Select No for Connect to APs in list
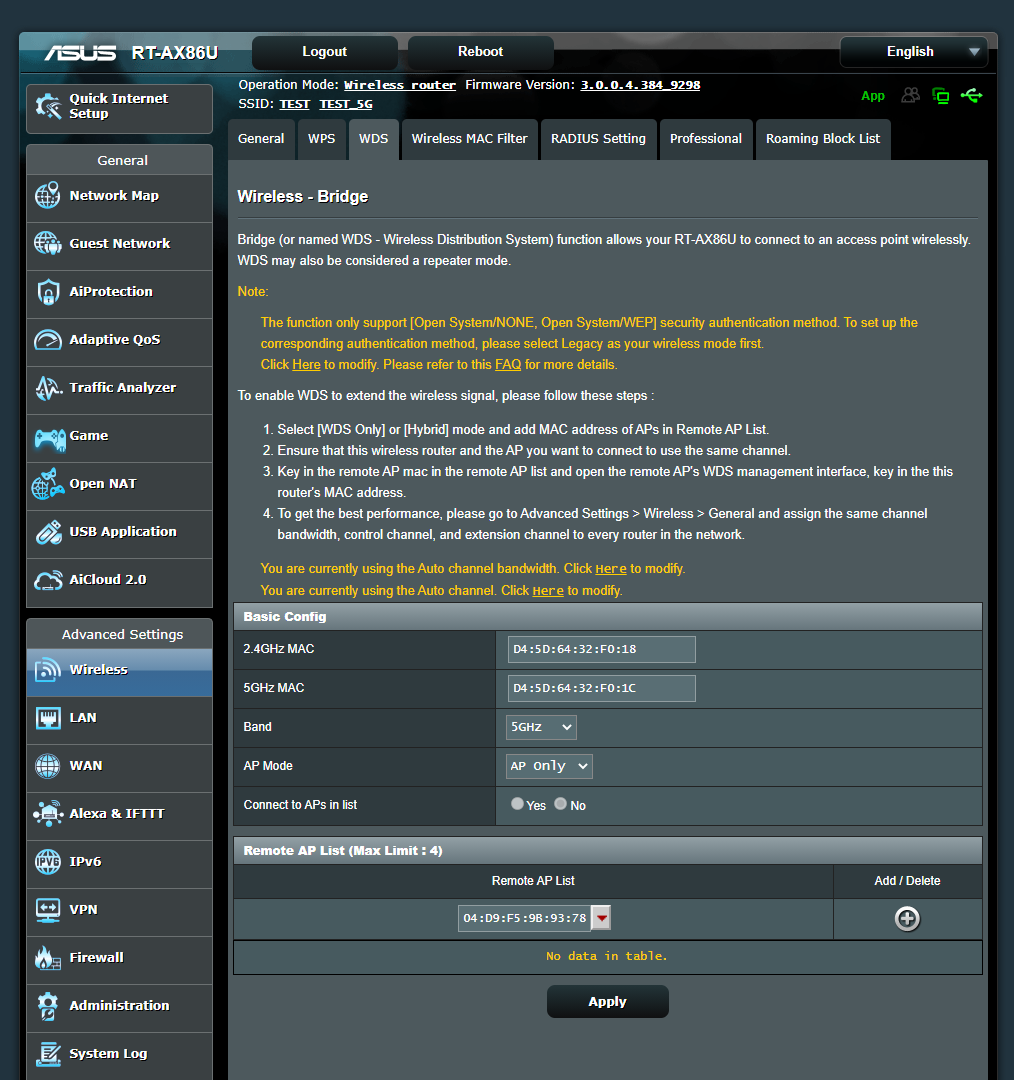The image size is (1014, 1080). coord(560,803)
